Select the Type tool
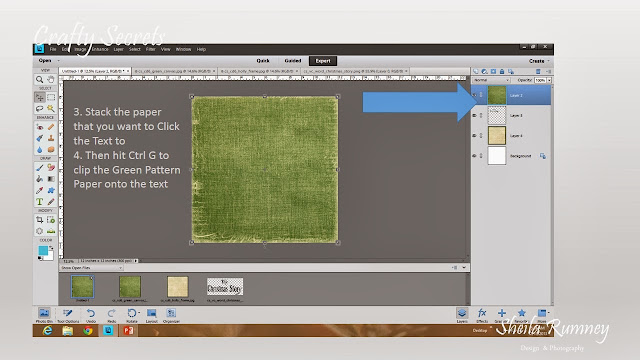The image size is (640, 360). pyautogui.click(x=40, y=202)
